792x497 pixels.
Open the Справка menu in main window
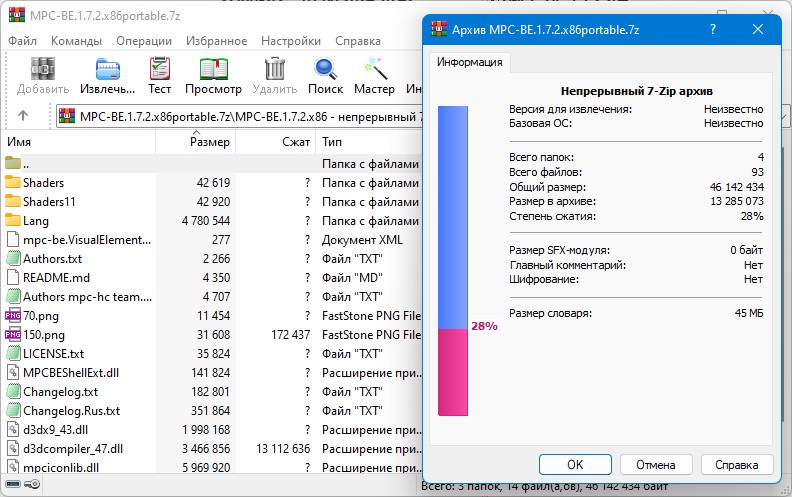[x=358, y=41]
